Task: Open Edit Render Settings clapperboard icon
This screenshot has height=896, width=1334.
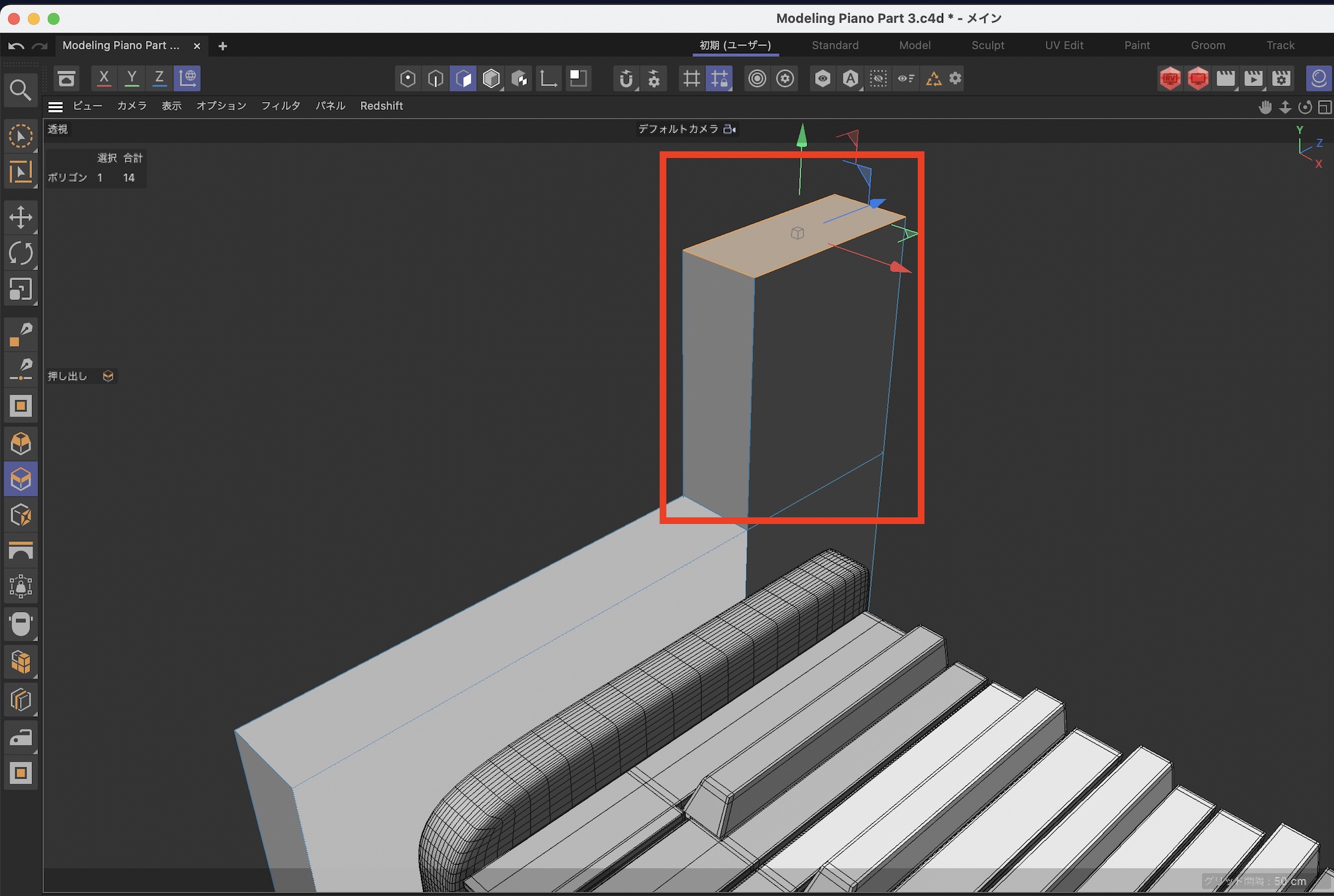Action: (x=1281, y=79)
